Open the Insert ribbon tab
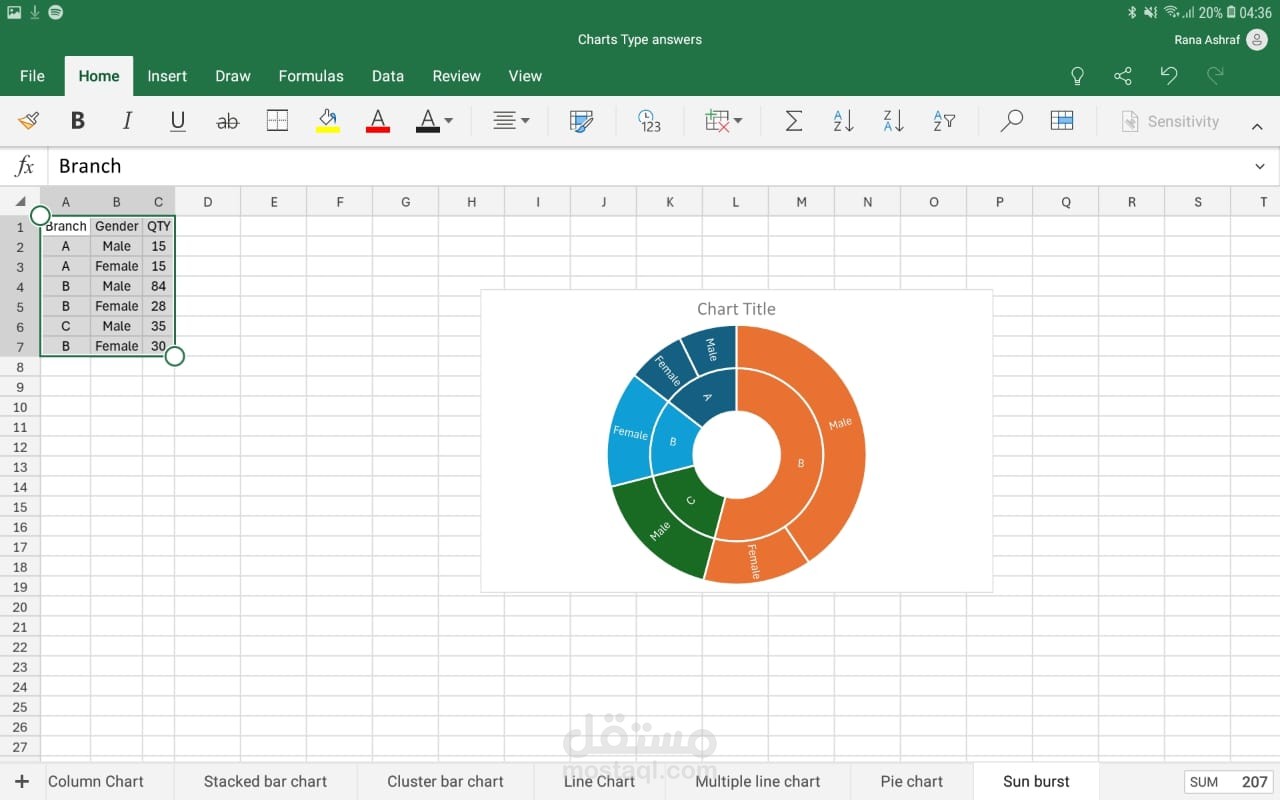Viewport: 1280px width, 800px height. point(167,76)
